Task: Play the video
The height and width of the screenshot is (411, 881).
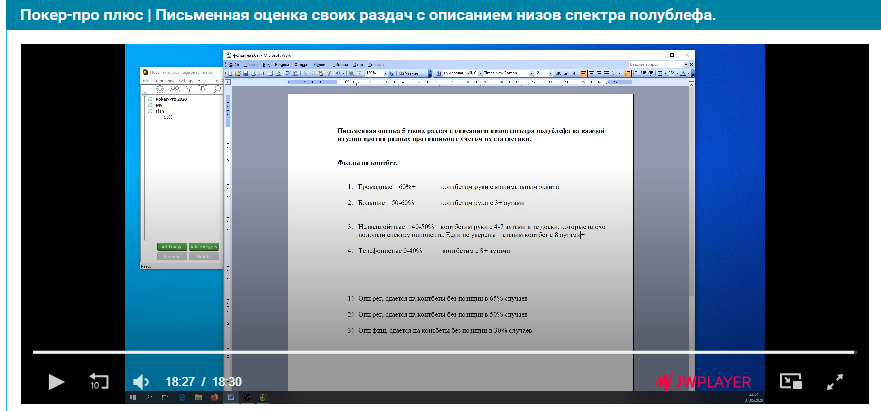Action: [x=56, y=382]
